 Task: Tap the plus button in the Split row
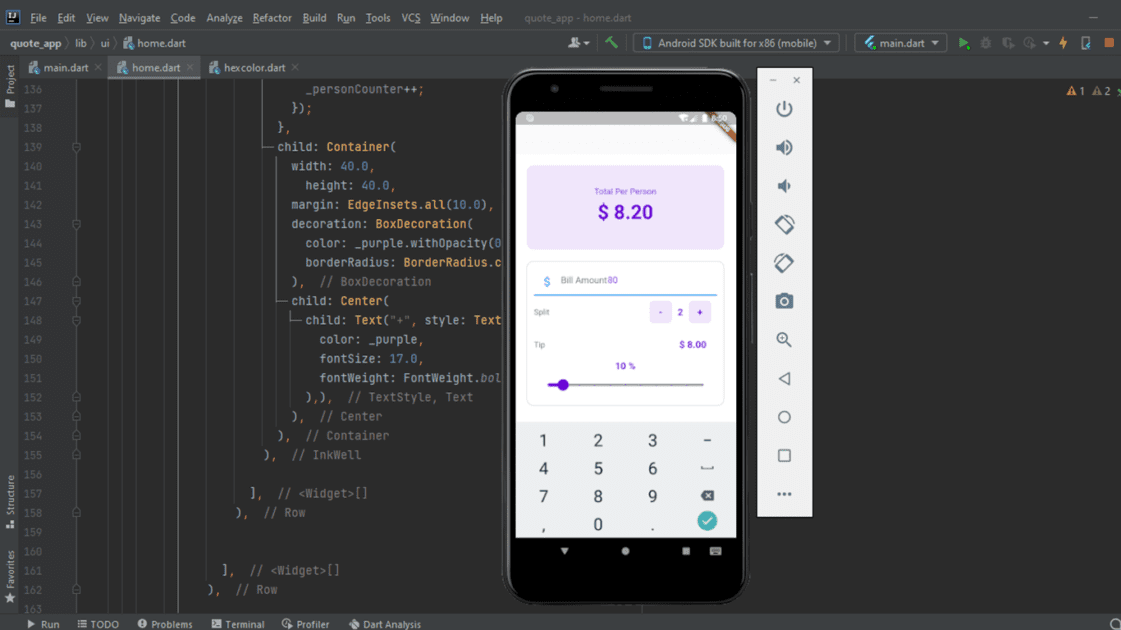[699, 312]
